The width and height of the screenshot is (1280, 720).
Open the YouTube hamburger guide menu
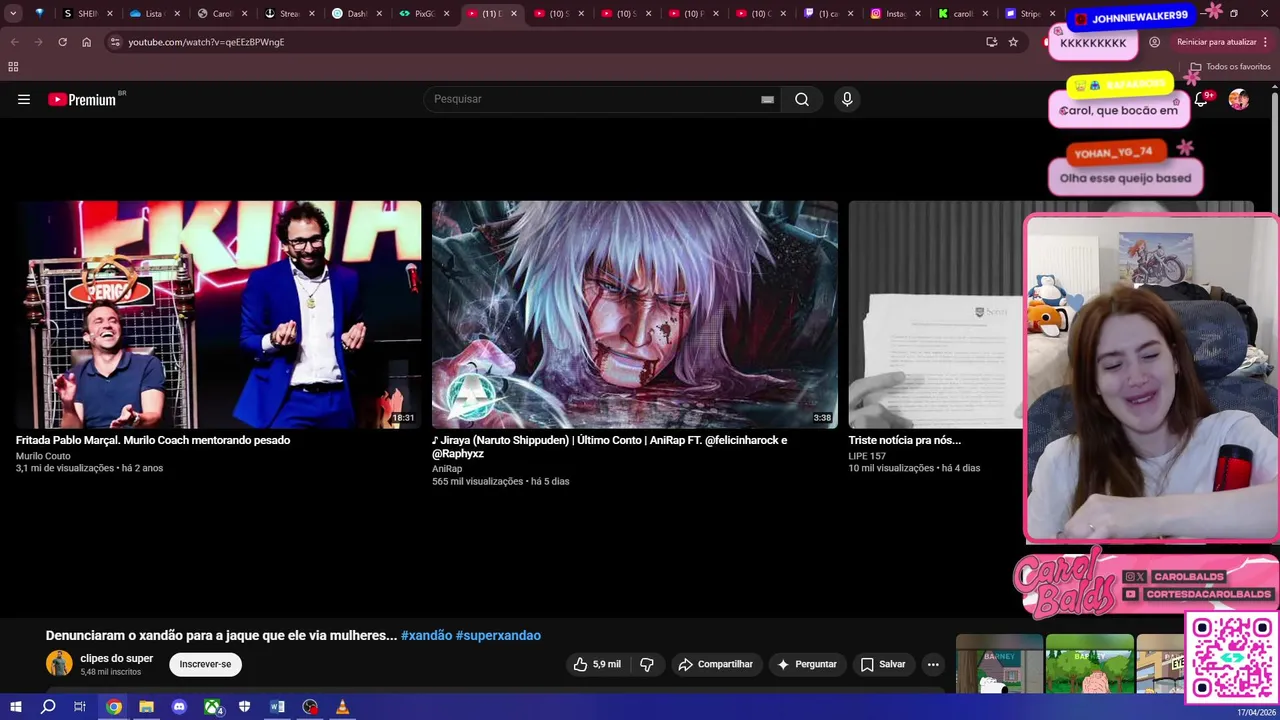coord(24,99)
